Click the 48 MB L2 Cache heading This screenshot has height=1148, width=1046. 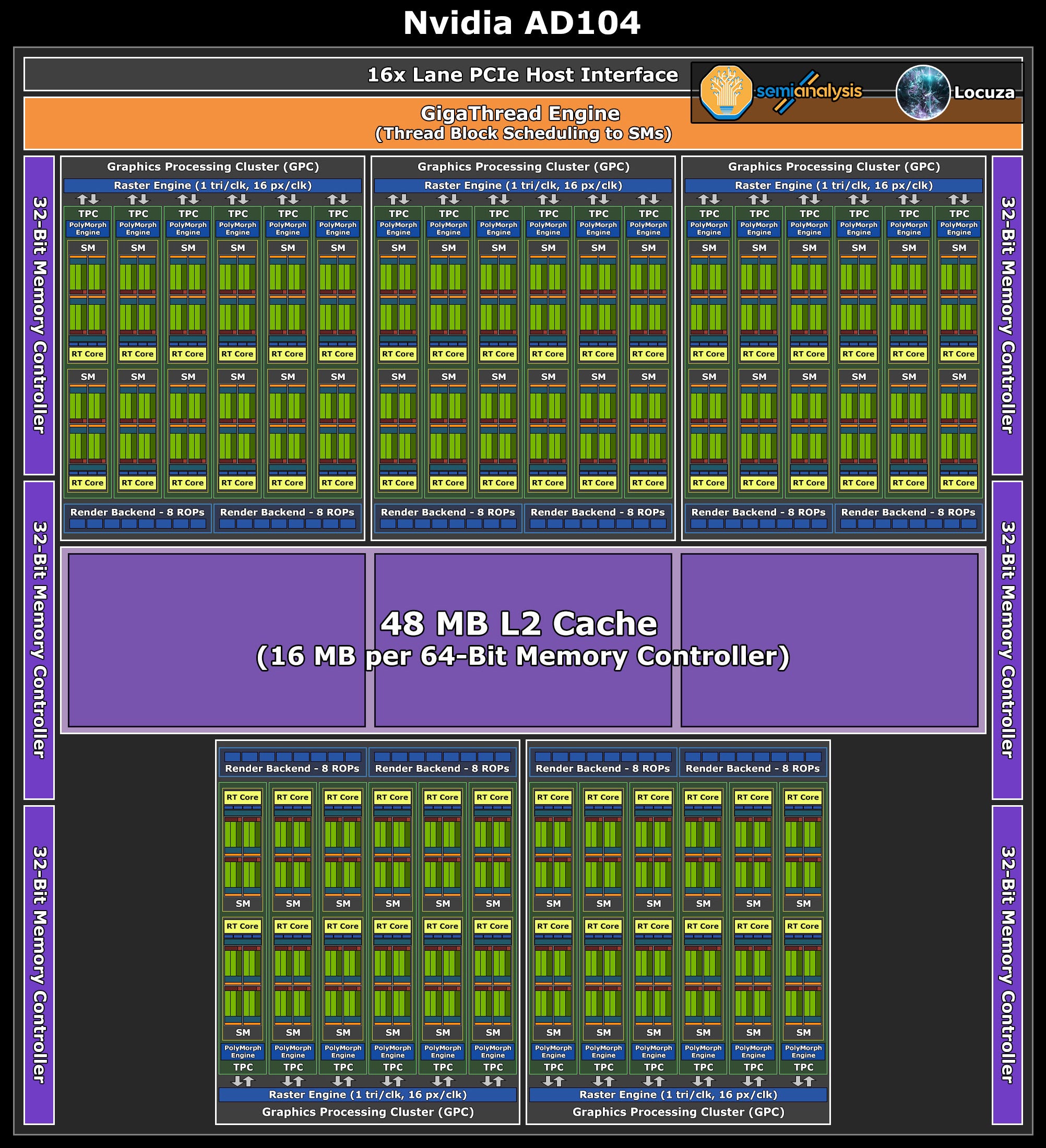pos(518,623)
